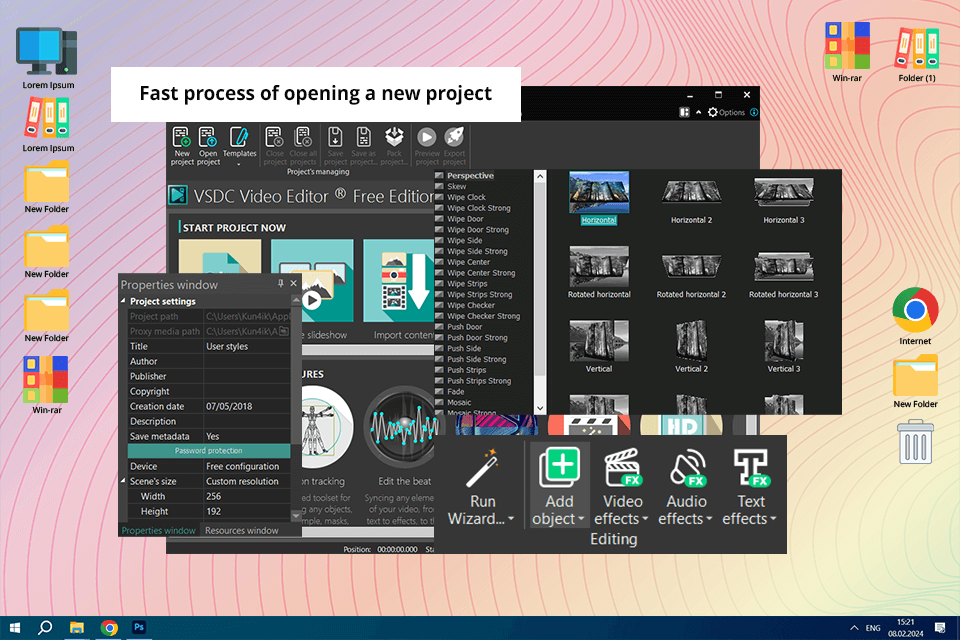Switch to the Resources window tab

241,530
